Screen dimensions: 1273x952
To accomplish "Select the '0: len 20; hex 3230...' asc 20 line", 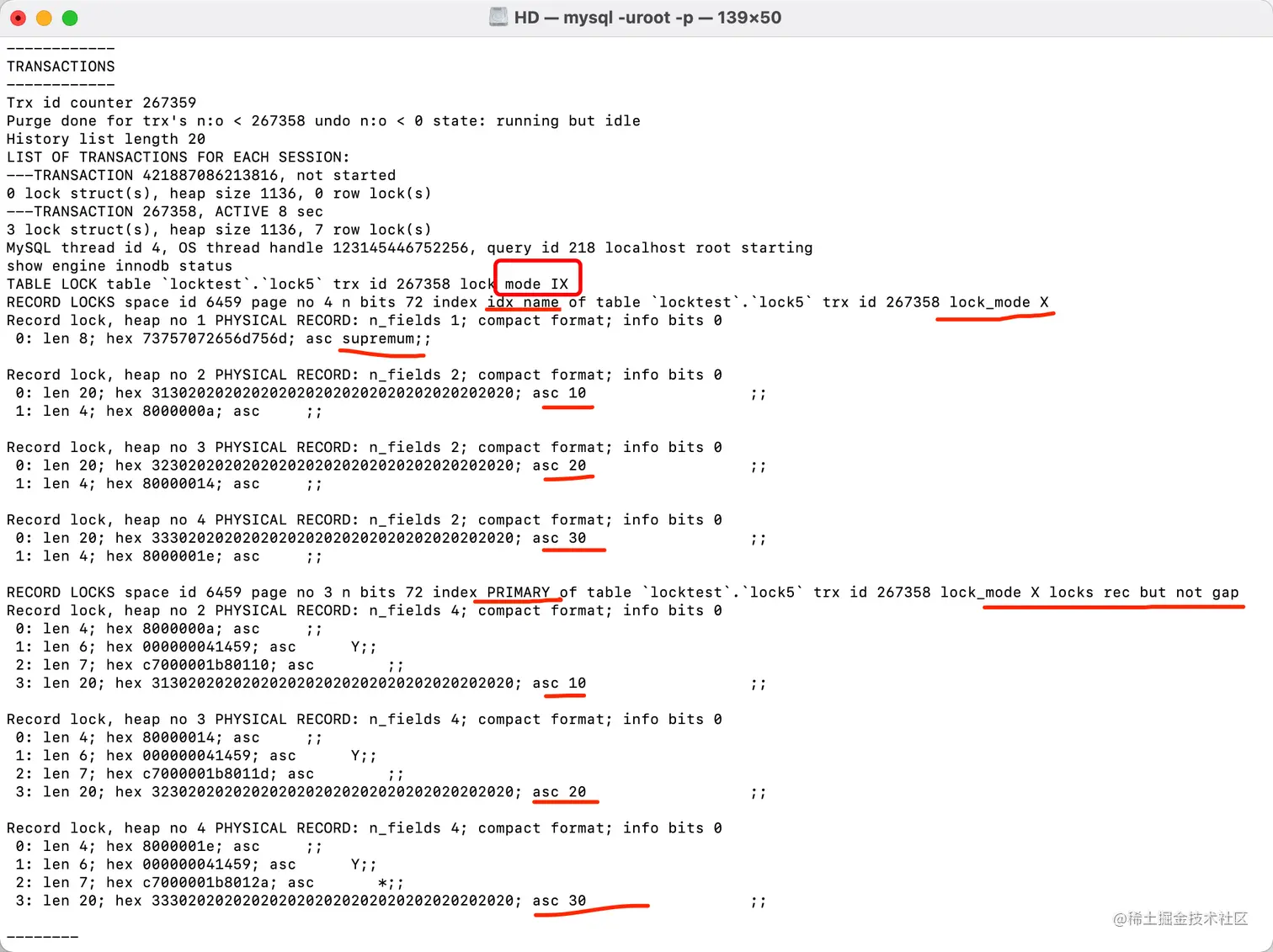I will pyautogui.click(x=391, y=465).
